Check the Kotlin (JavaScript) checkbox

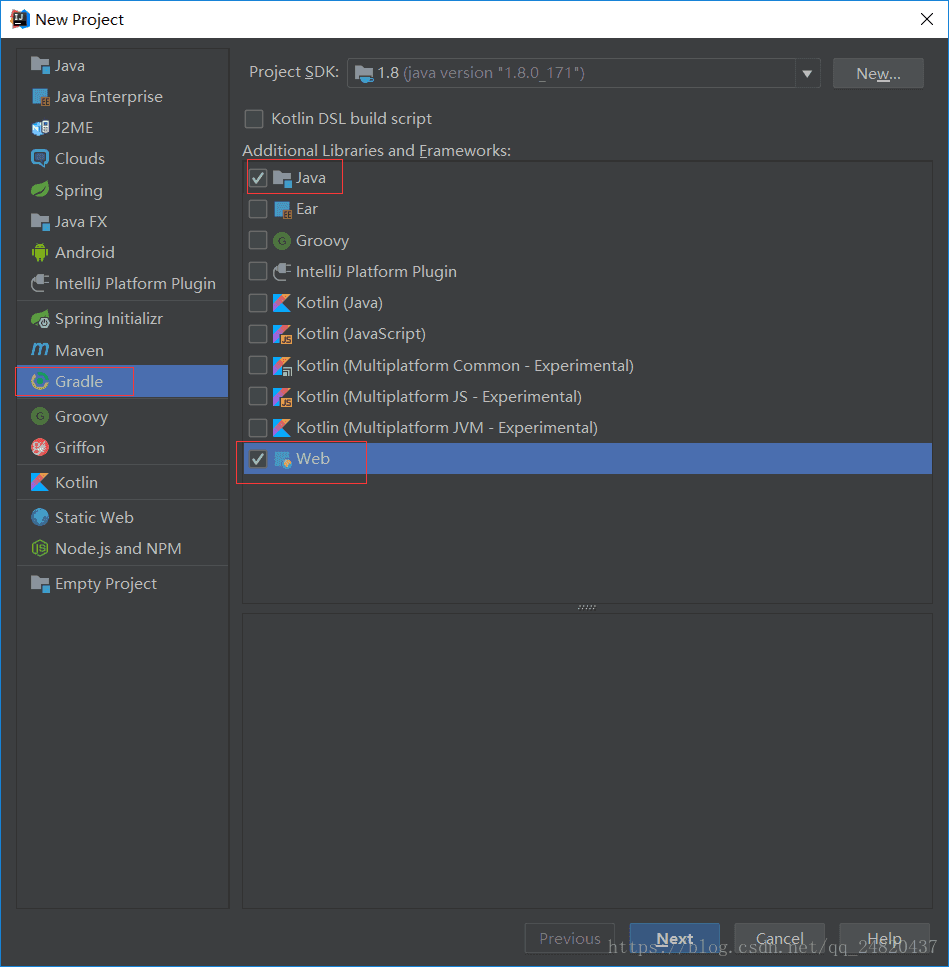tap(258, 334)
